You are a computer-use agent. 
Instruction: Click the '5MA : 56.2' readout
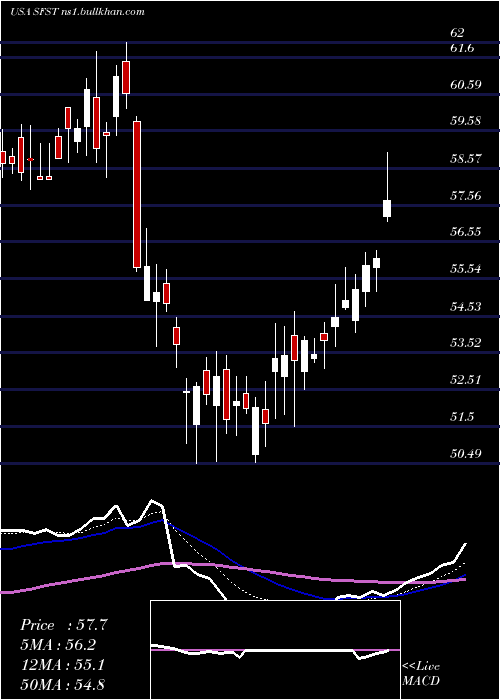pyautogui.click(x=58, y=645)
